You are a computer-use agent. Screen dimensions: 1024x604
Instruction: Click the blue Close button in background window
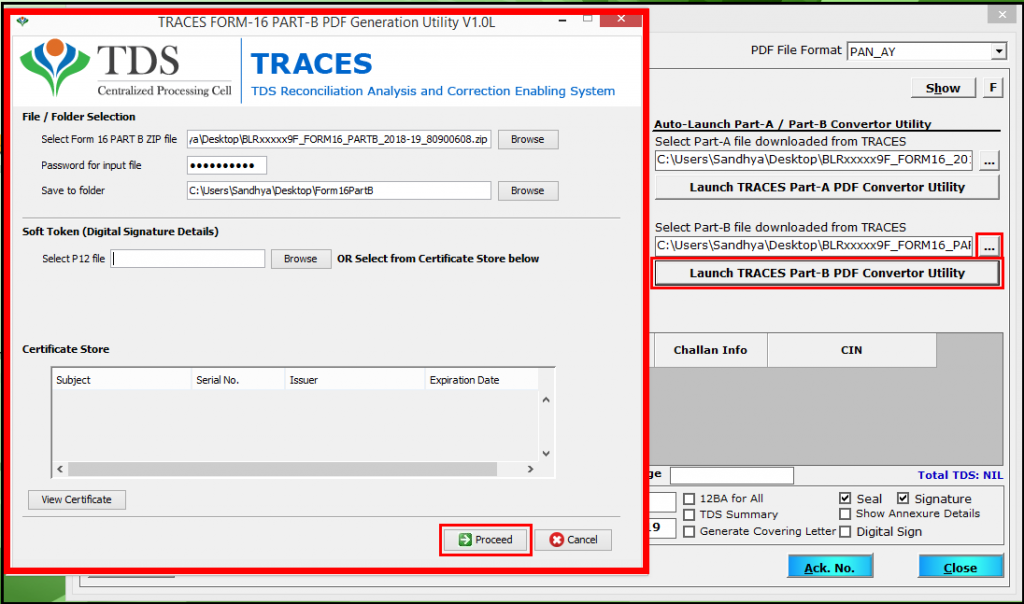pyautogui.click(x=960, y=567)
